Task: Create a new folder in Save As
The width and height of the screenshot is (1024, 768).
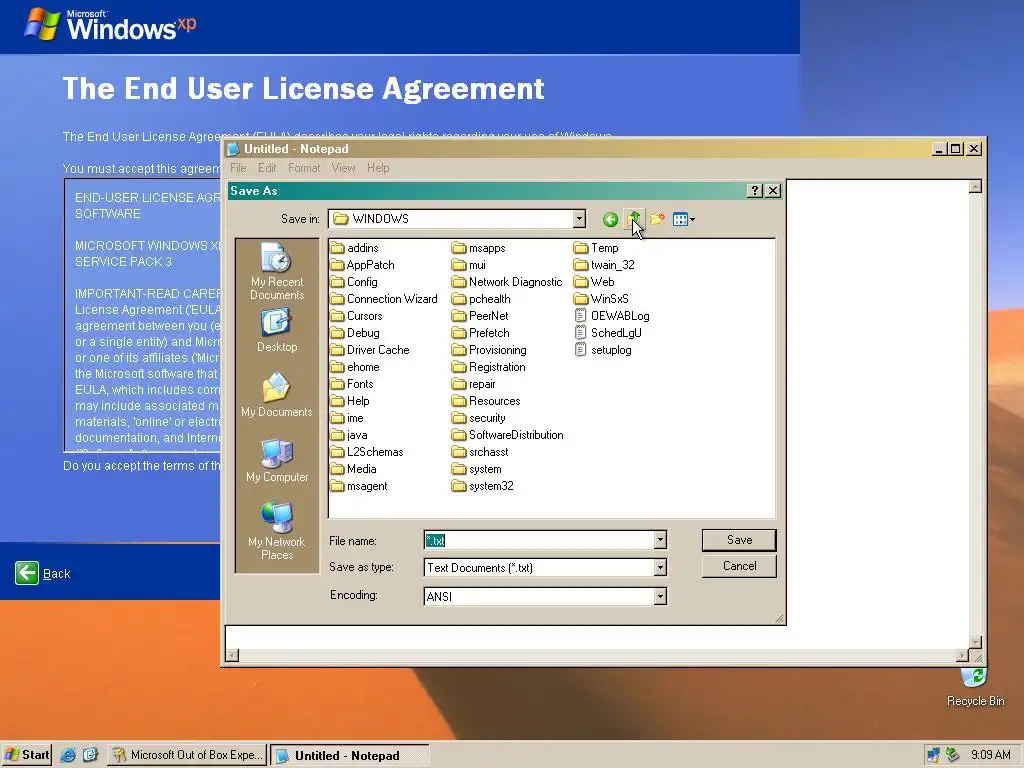Action: coord(657,219)
